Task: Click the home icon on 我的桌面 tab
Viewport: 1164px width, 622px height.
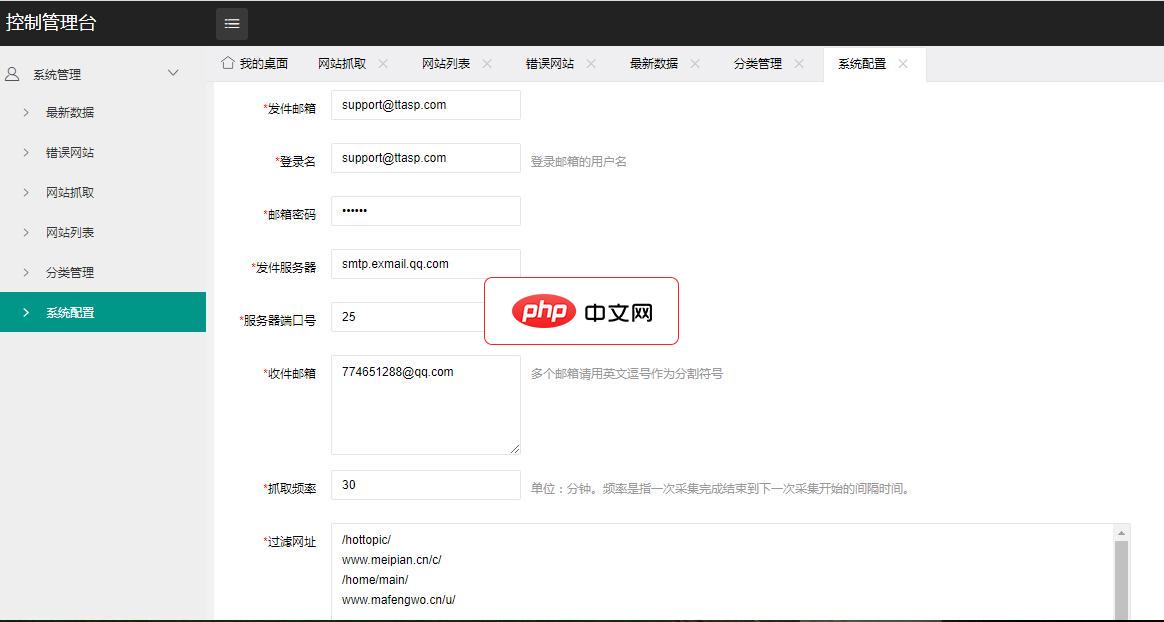Action: 228,62
